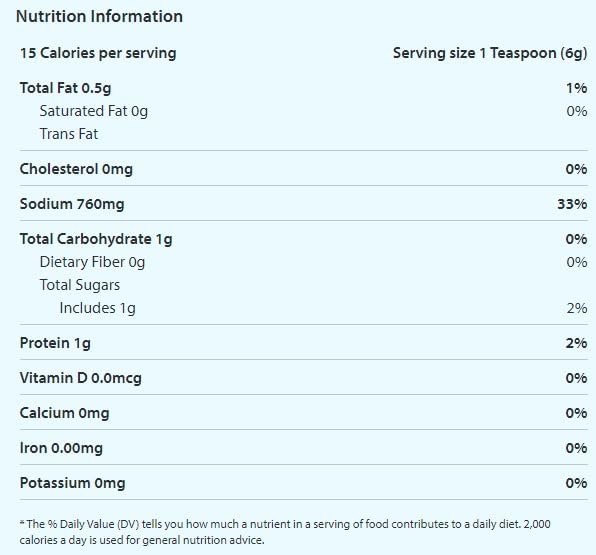Screen dimensions: 596x555
Task: Select the Vitamin D 0.0mcg row
Action: 303,378
